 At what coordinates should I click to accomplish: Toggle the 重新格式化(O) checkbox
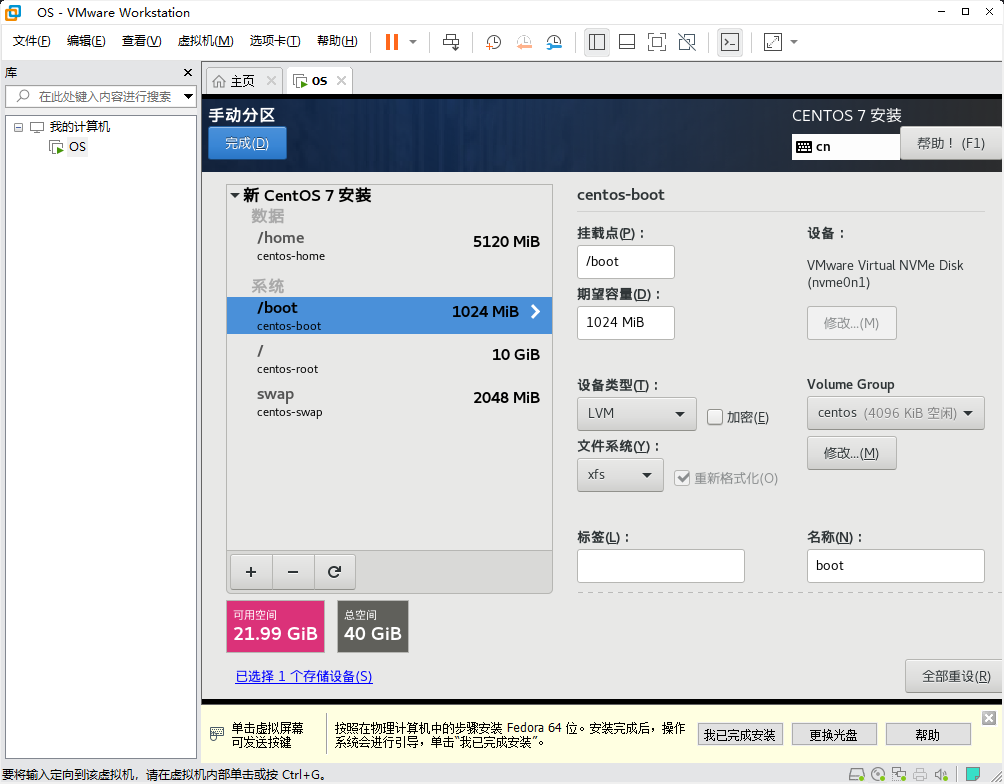(682, 478)
